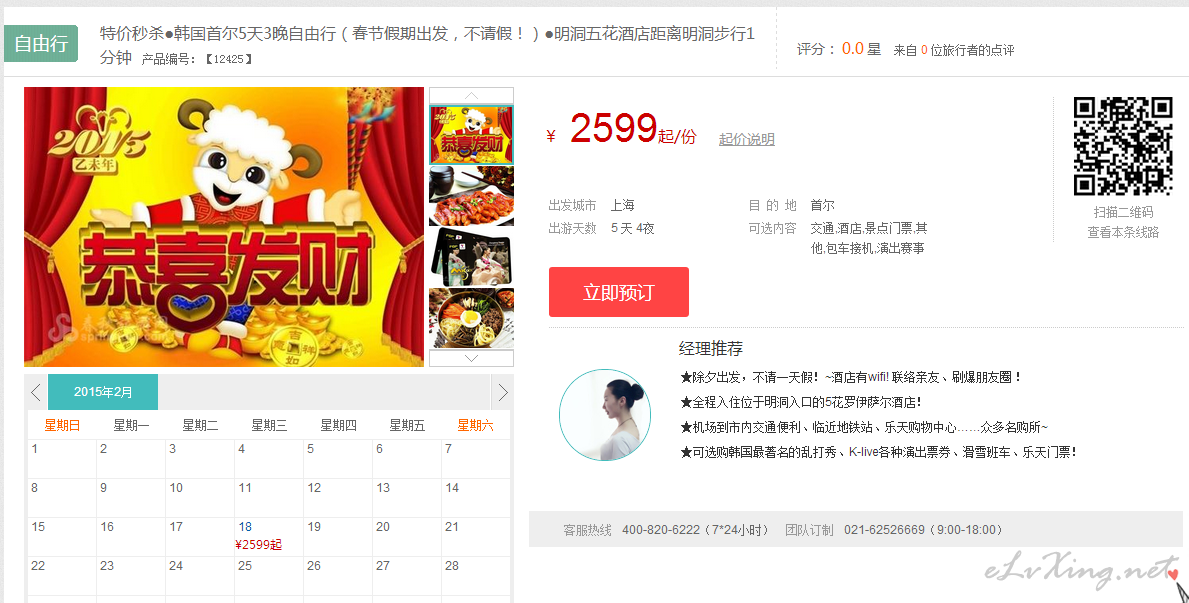The height and width of the screenshot is (603, 1189).
Task: Click the large 恭喜发财 main banner image
Action: pos(224,227)
